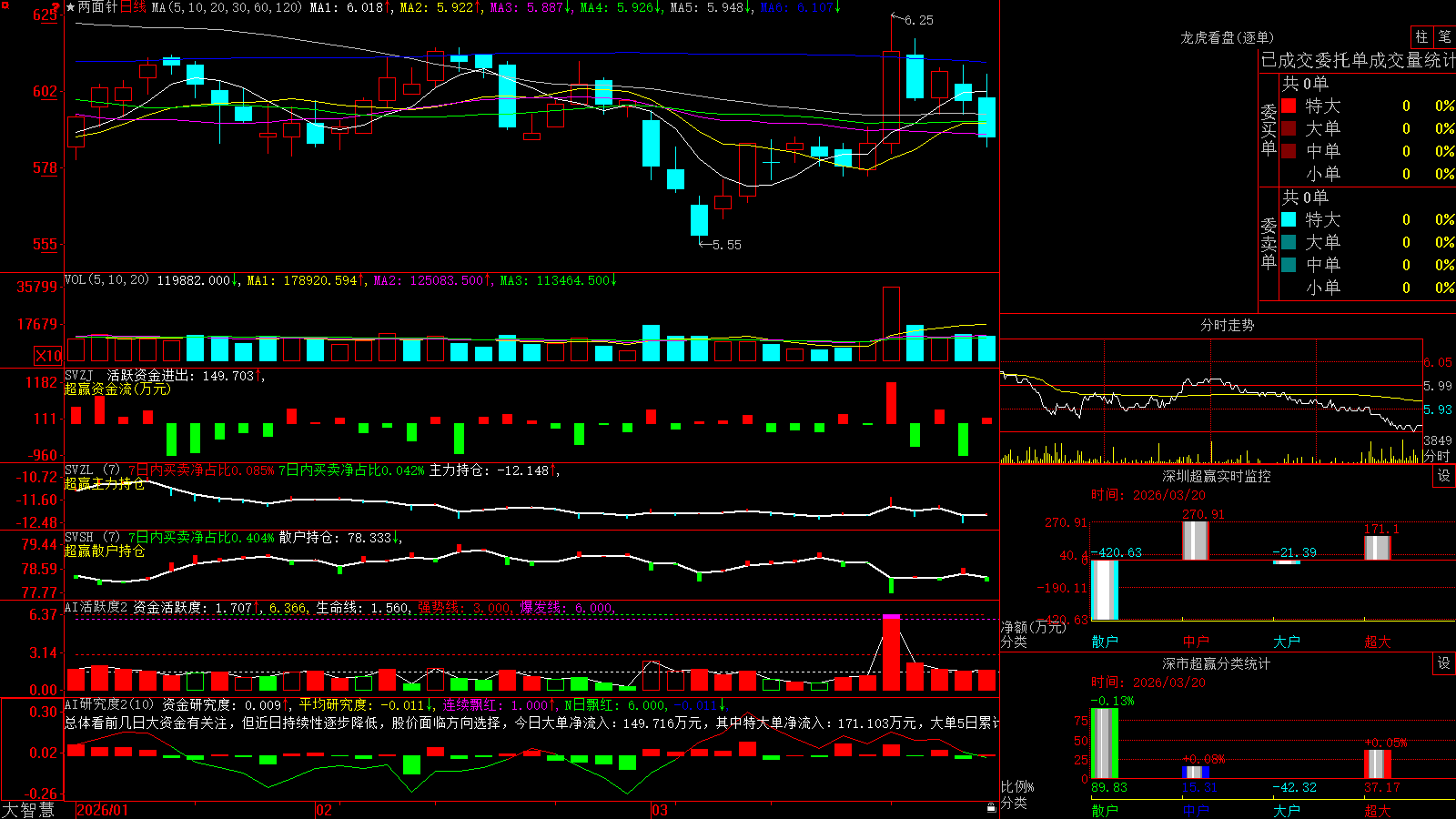Click the 03 month marker on the time axis

click(660, 810)
